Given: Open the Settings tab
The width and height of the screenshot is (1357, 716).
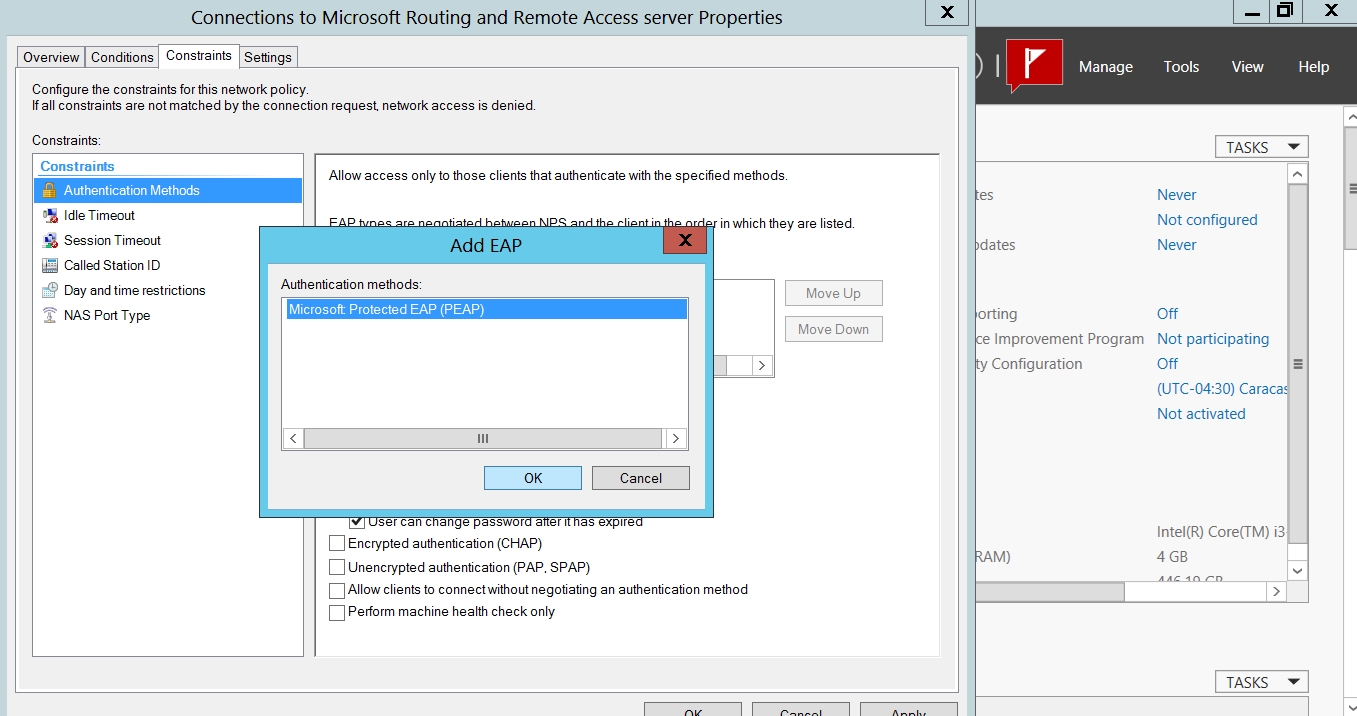Looking at the screenshot, I should pyautogui.click(x=268, y=57).
